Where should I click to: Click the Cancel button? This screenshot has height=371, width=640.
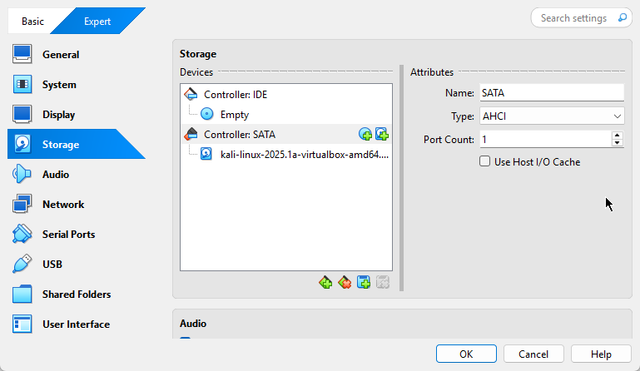[533, 354]
